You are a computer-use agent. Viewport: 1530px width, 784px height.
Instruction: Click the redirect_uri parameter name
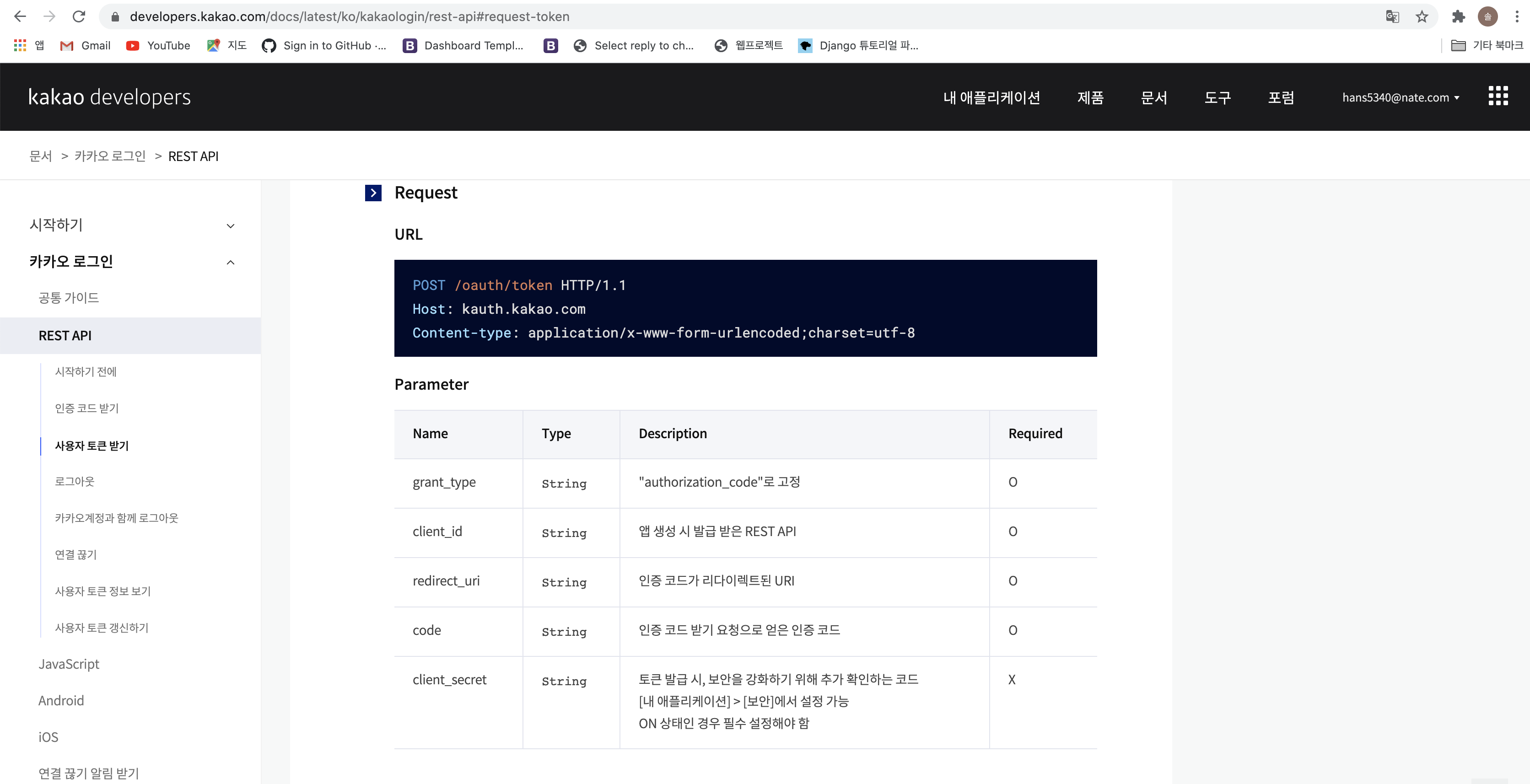click(x=446, y=581)
